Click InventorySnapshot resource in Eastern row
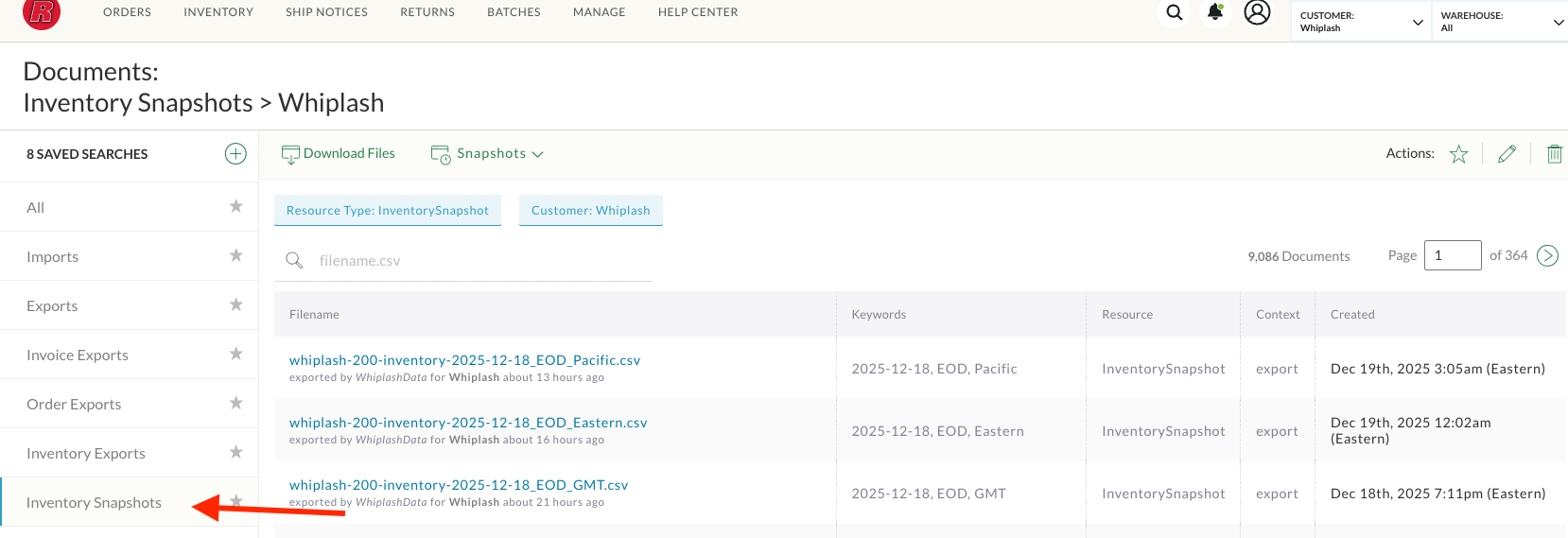This screenshot has height=538, width=1568. (x=1163, y=431)
